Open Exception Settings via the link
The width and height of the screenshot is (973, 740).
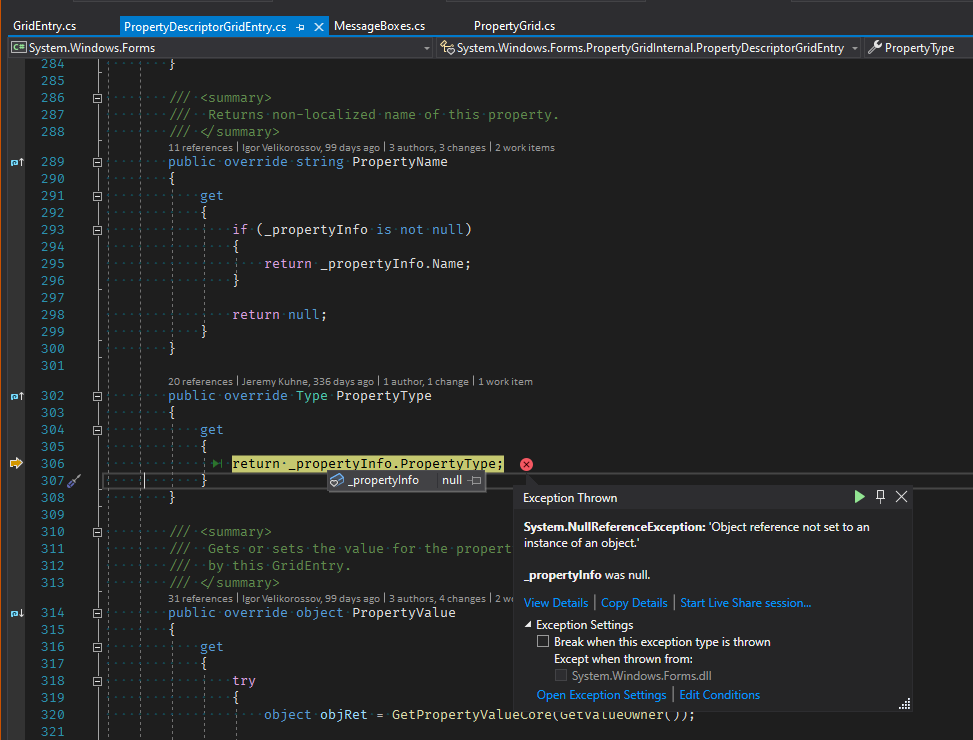tap(601, 694)
